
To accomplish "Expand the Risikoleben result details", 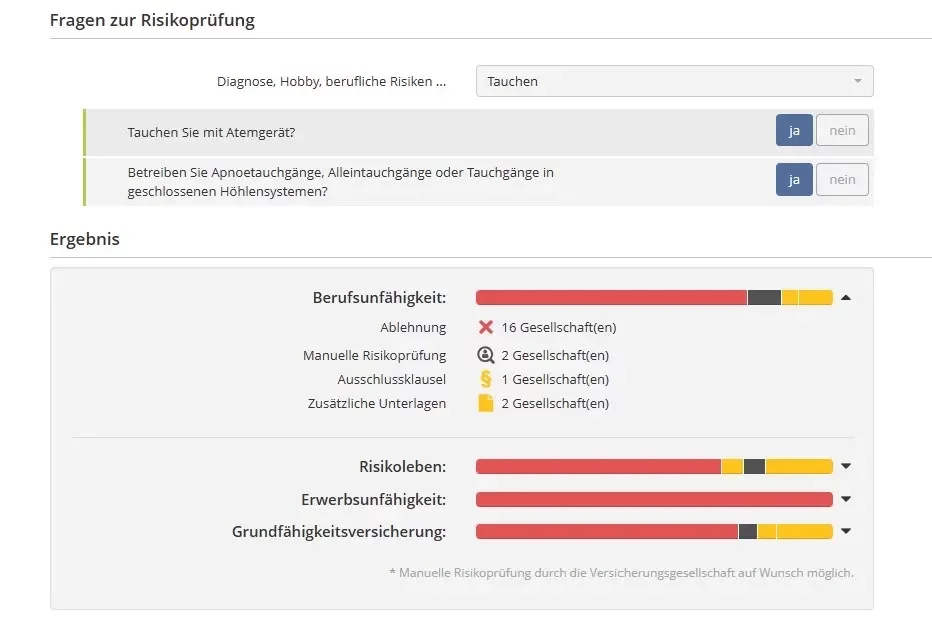I will pos(846,466).
